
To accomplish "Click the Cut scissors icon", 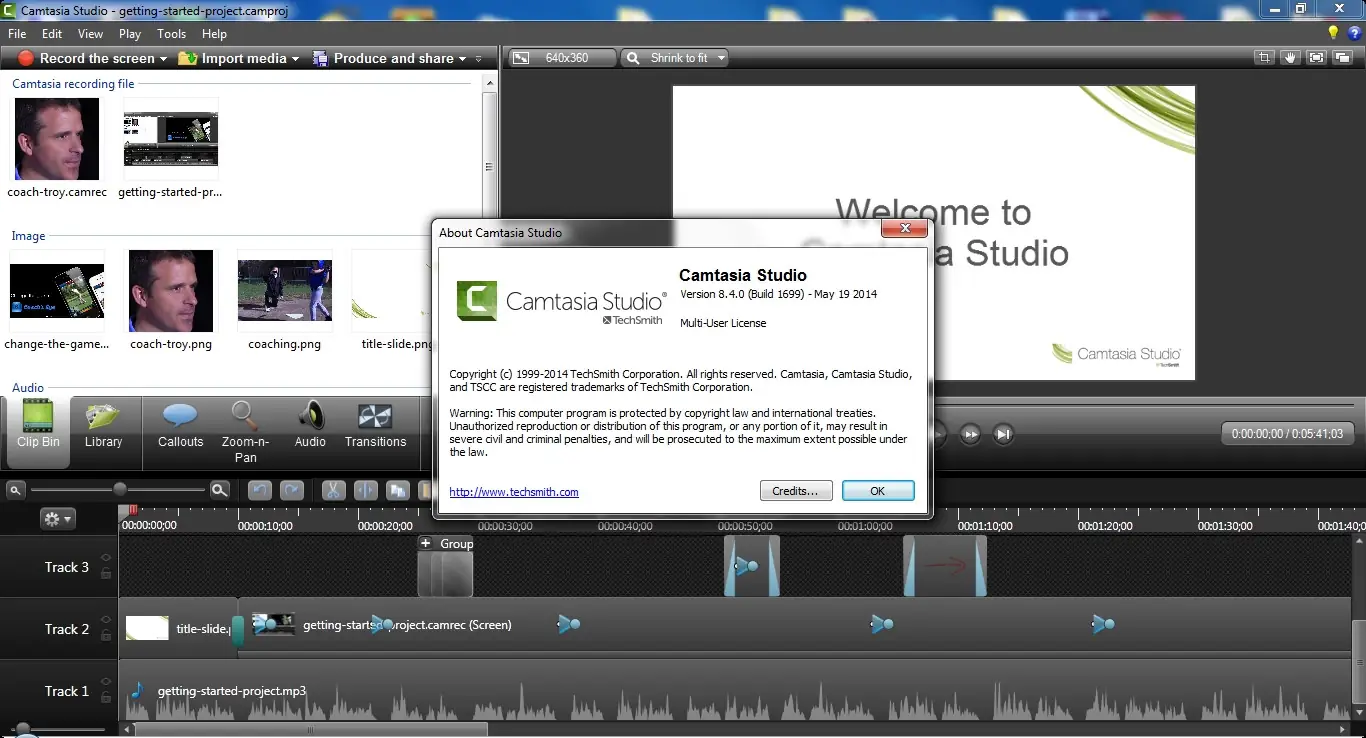I will coord(333,490).
